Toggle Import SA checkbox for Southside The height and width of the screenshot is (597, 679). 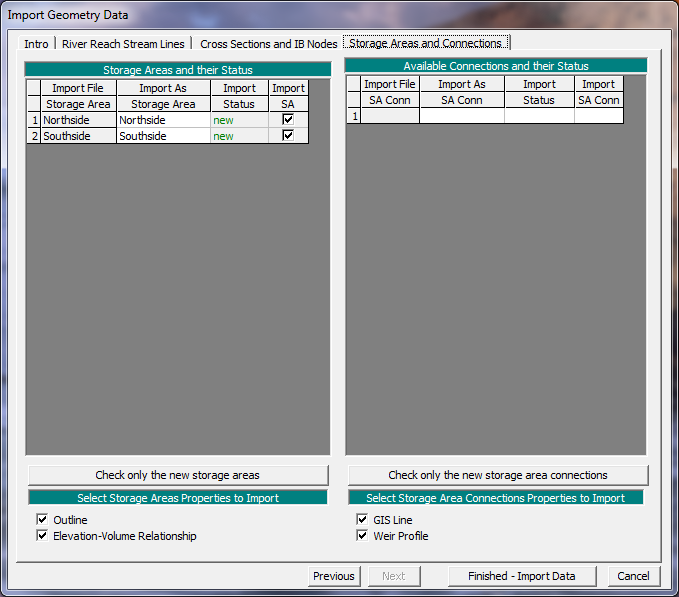[x=288, y=136]
